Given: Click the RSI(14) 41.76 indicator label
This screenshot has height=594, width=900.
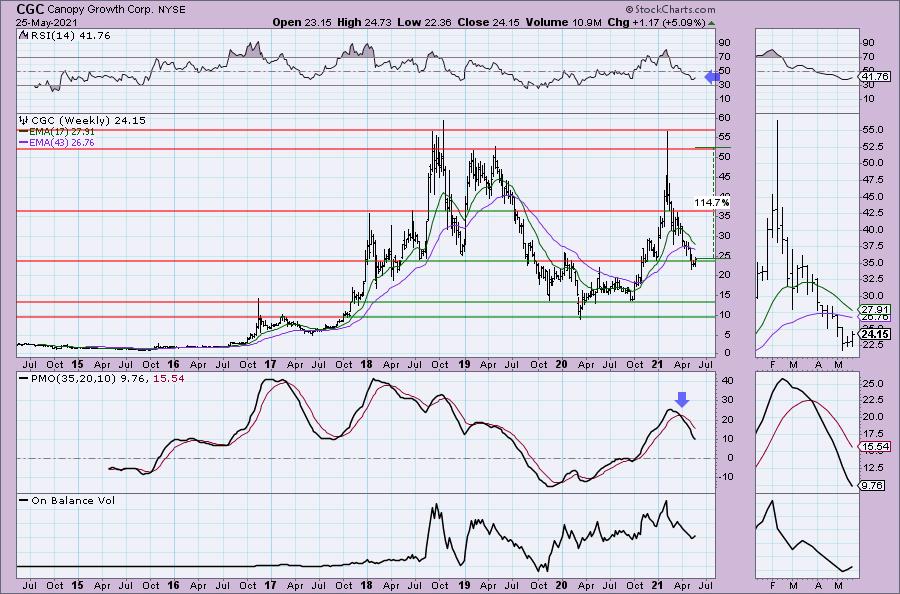Looking at the screenshot, I should tap(69, 36).
